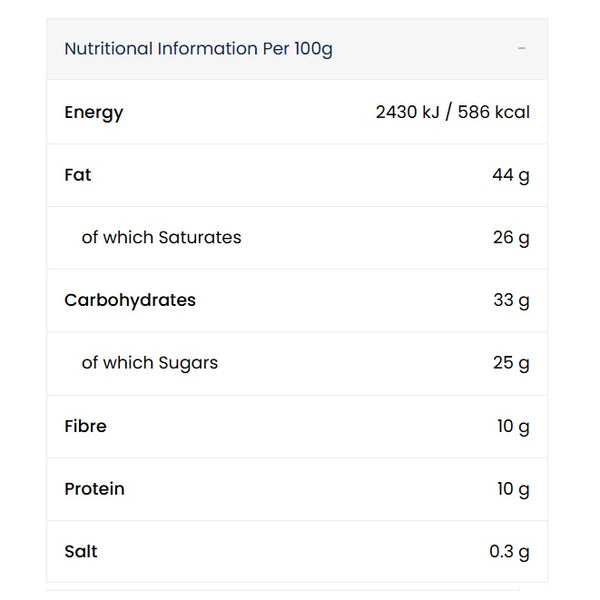The width and height of the screenshot is (600, 600).
Task: Select the Salt row label
Action: (x=81, y=551)
